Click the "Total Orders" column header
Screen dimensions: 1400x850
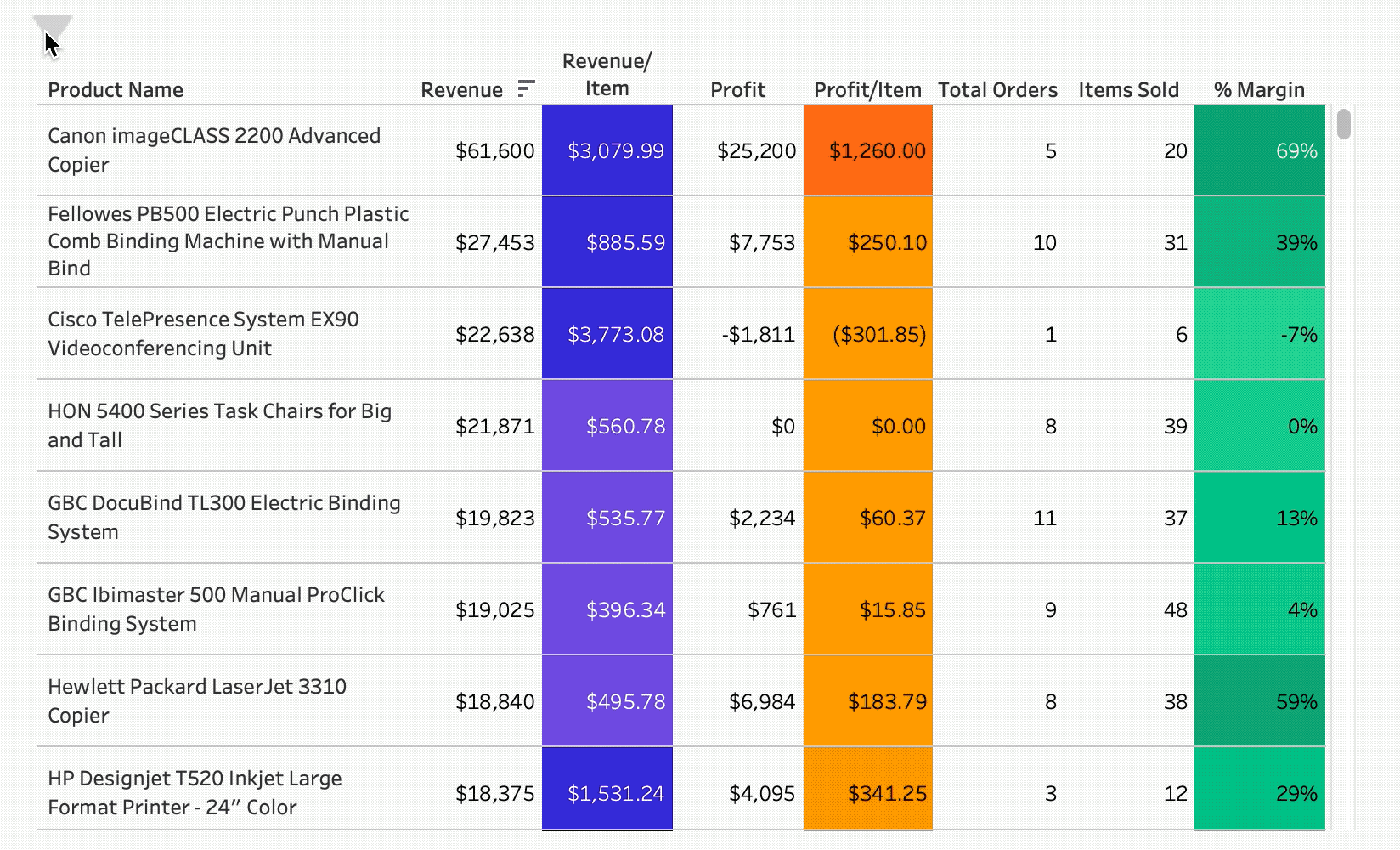997,89
